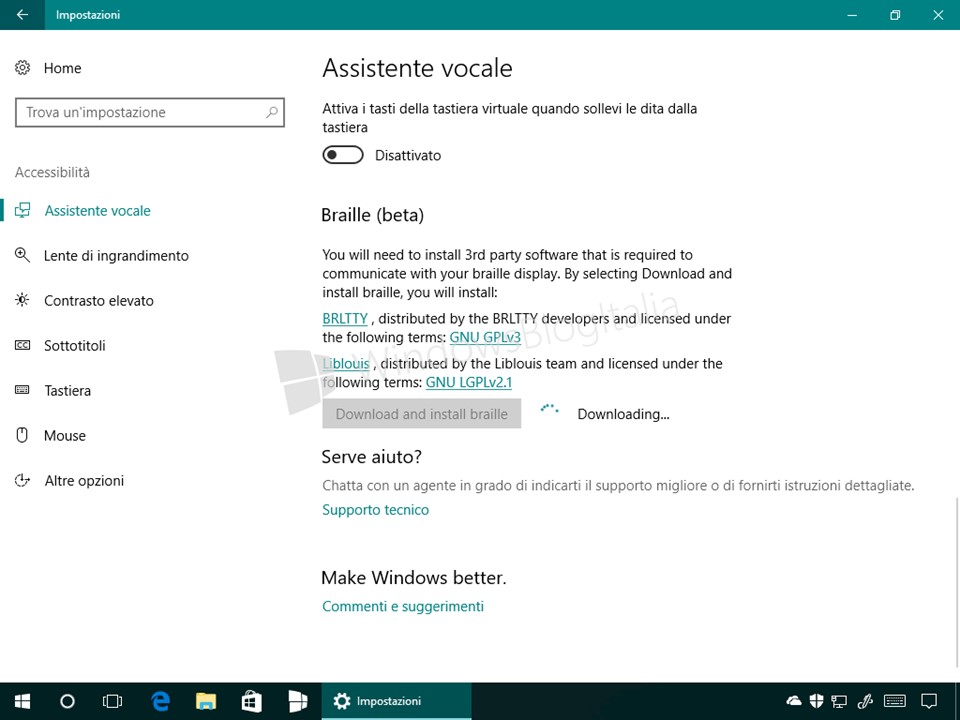Open Sottotitoli settings page

click(x=75, y=345)
